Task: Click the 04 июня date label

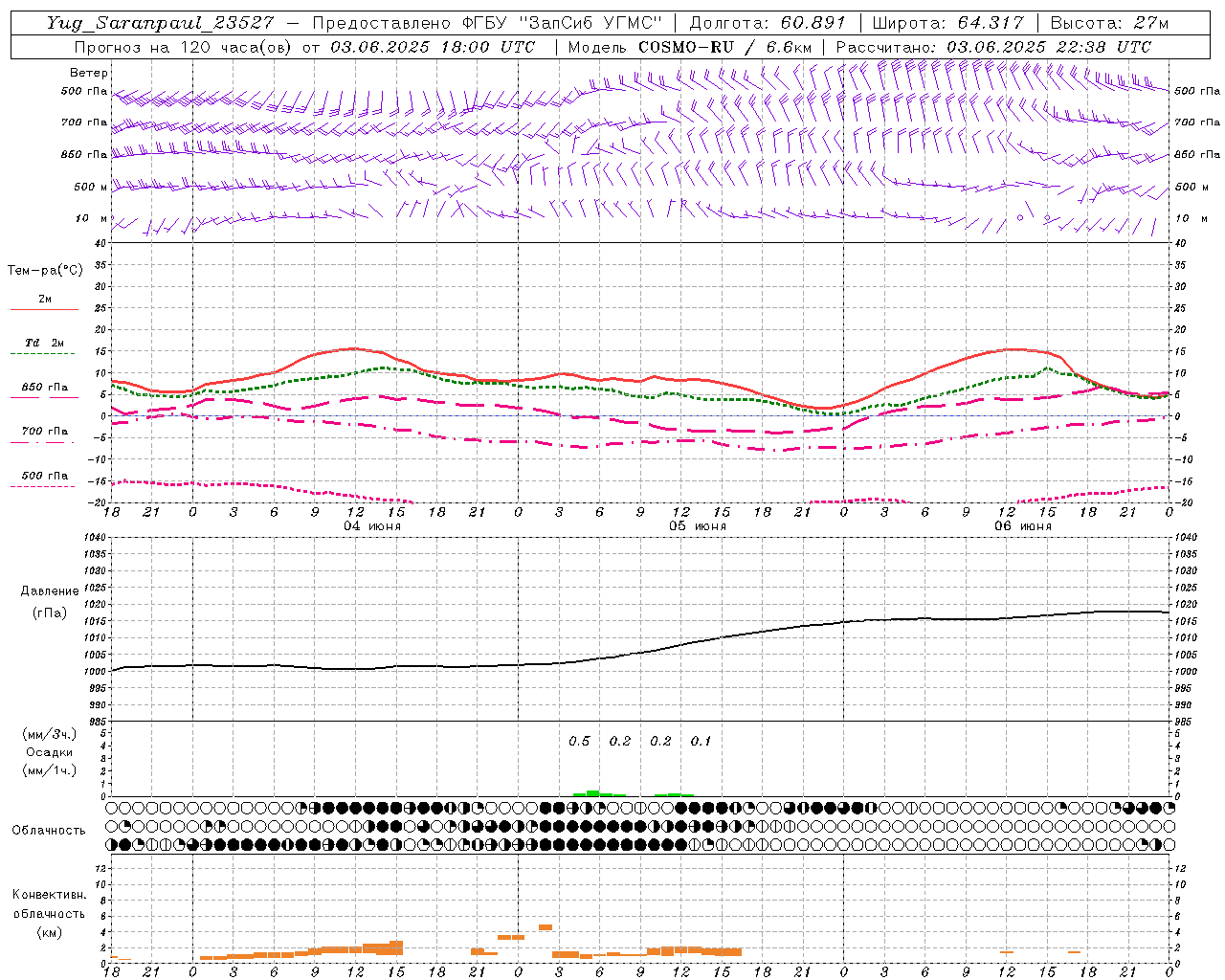Action: tap(372, 526)
